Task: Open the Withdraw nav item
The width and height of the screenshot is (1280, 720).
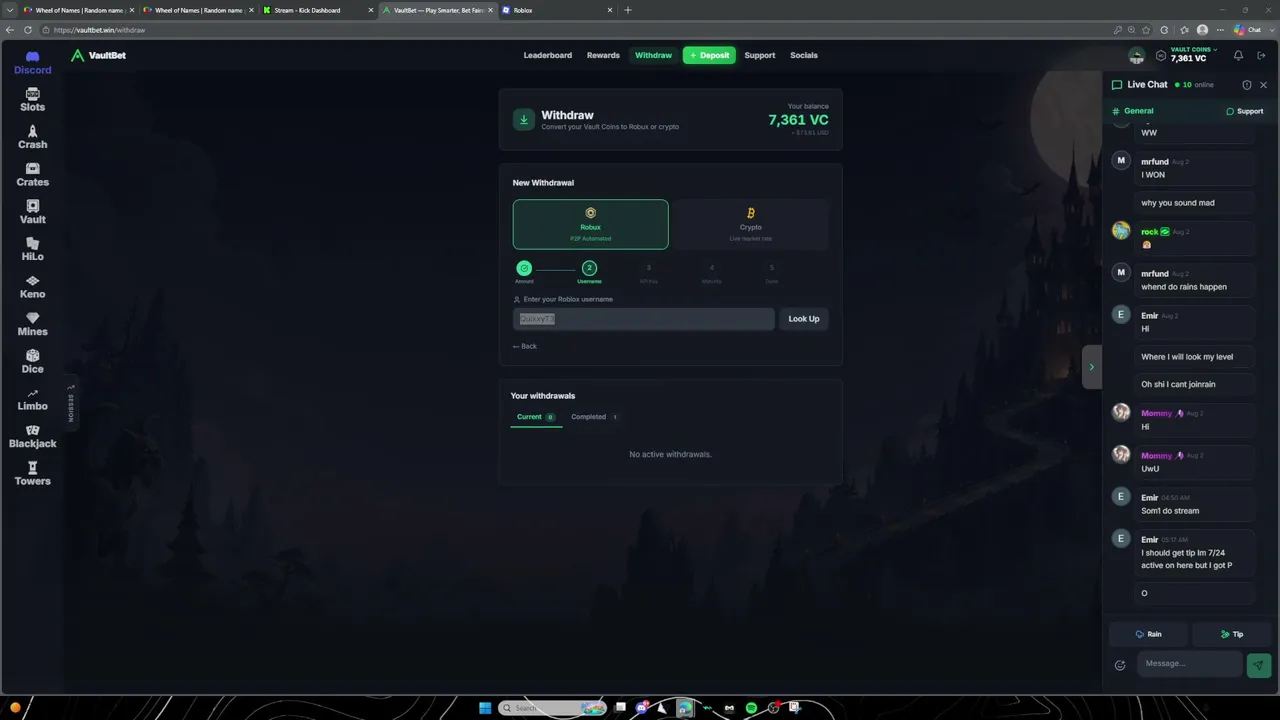Action: [x=653, y=55]
